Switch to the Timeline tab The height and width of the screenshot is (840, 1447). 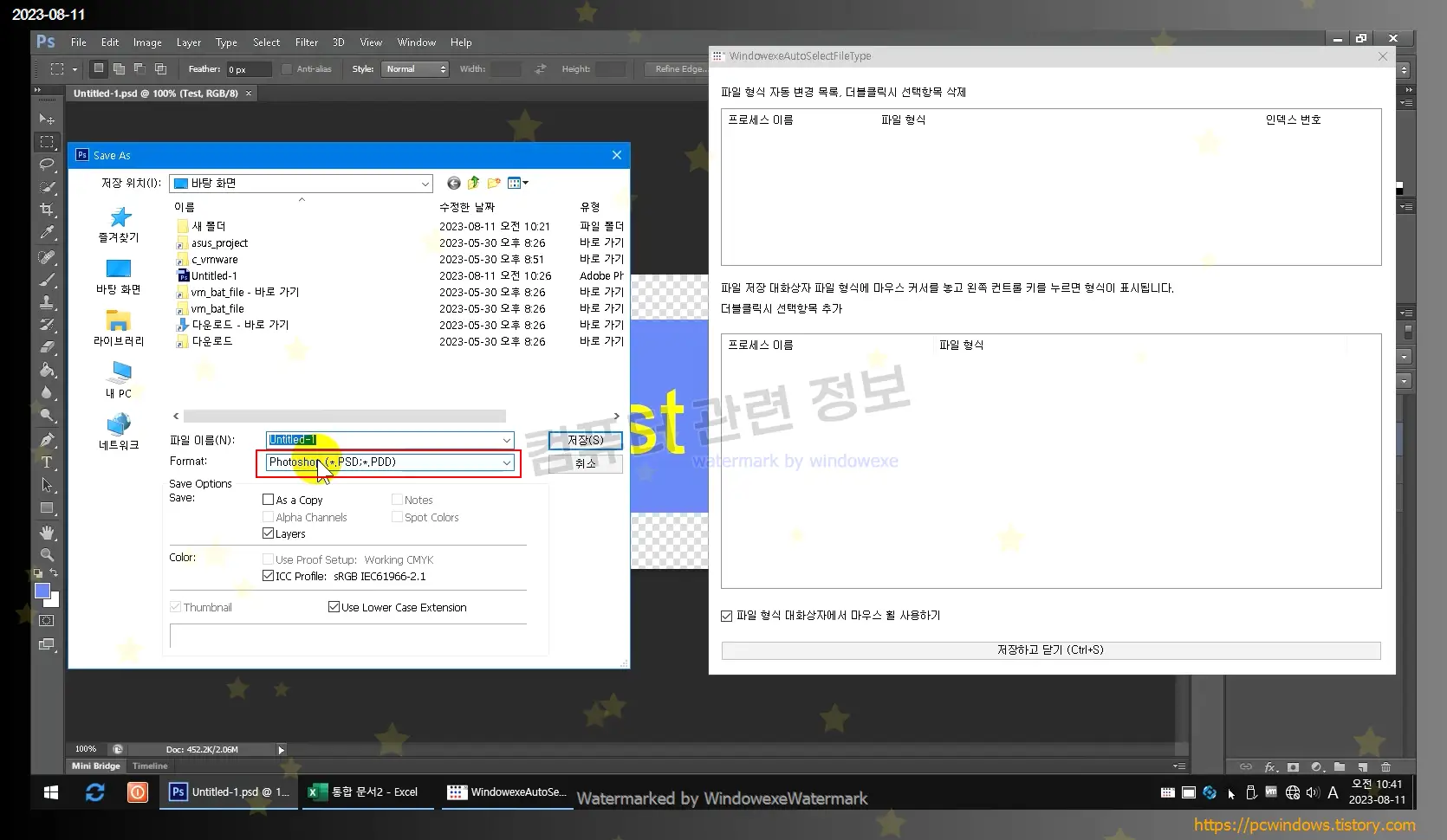(x=150, y=766)
